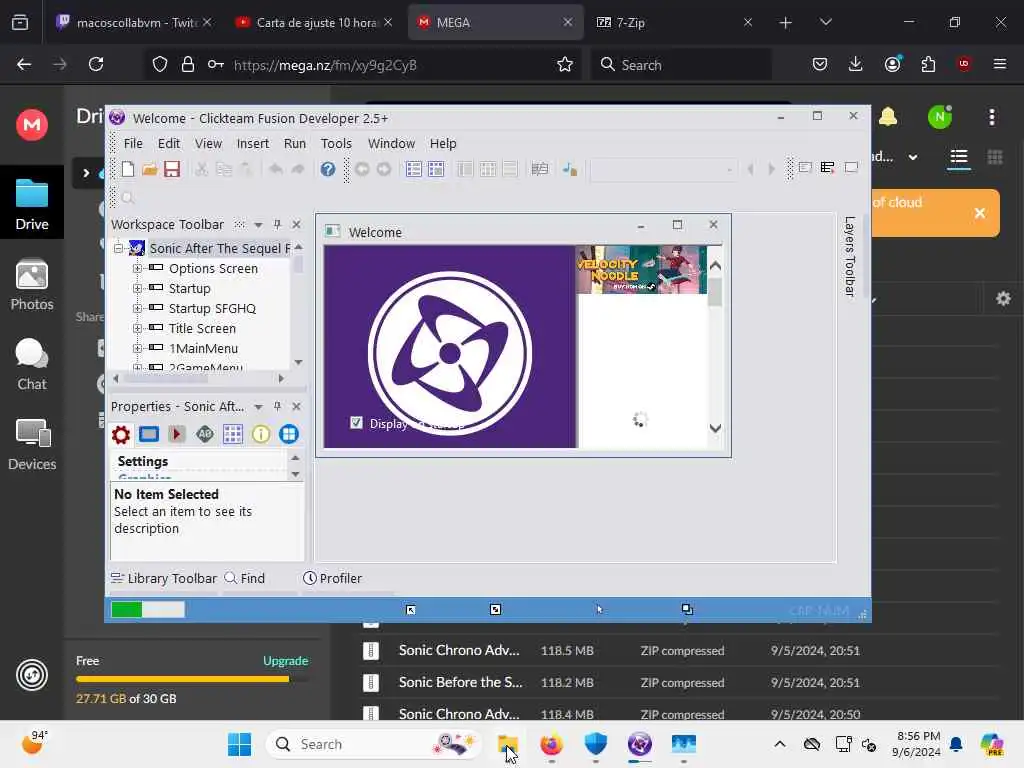Open the Library Toolbar tab
The image size is (1024, 768).
pos(164,579)
